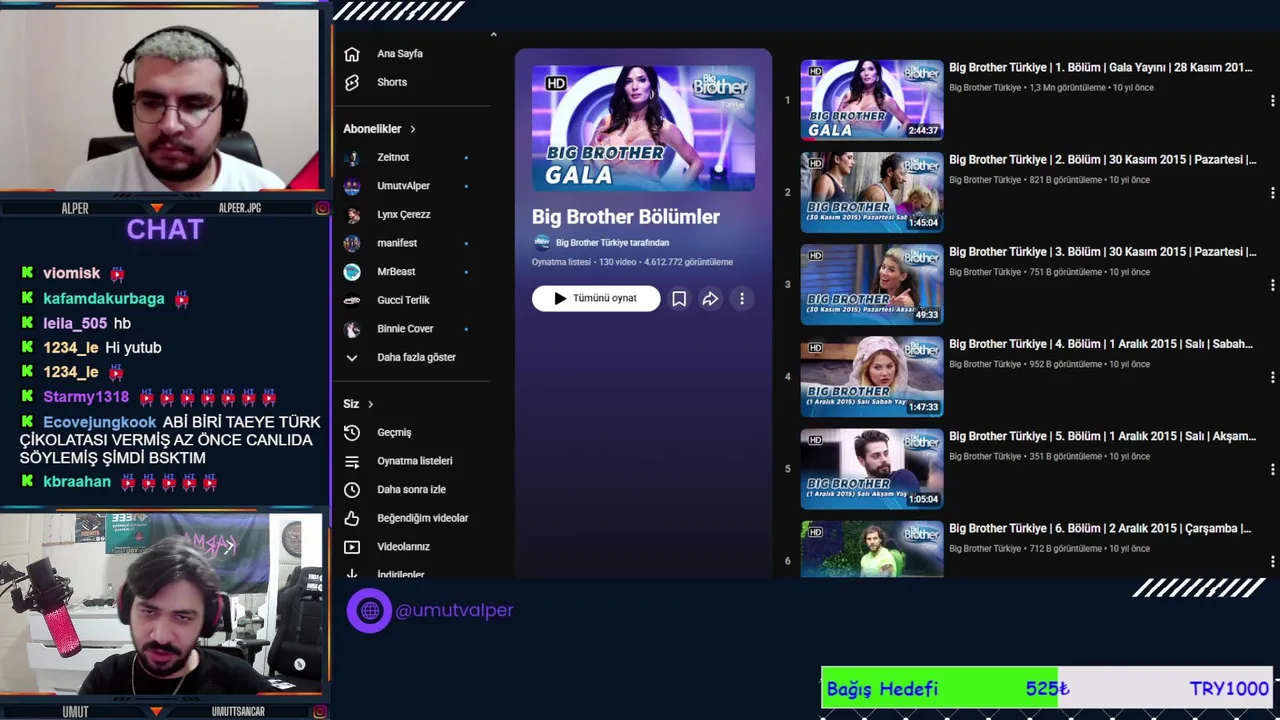Viewport: 1280px width, 720px height.
Task: Open options menu for 5. Bölüm video
Action: [1272, 469]
